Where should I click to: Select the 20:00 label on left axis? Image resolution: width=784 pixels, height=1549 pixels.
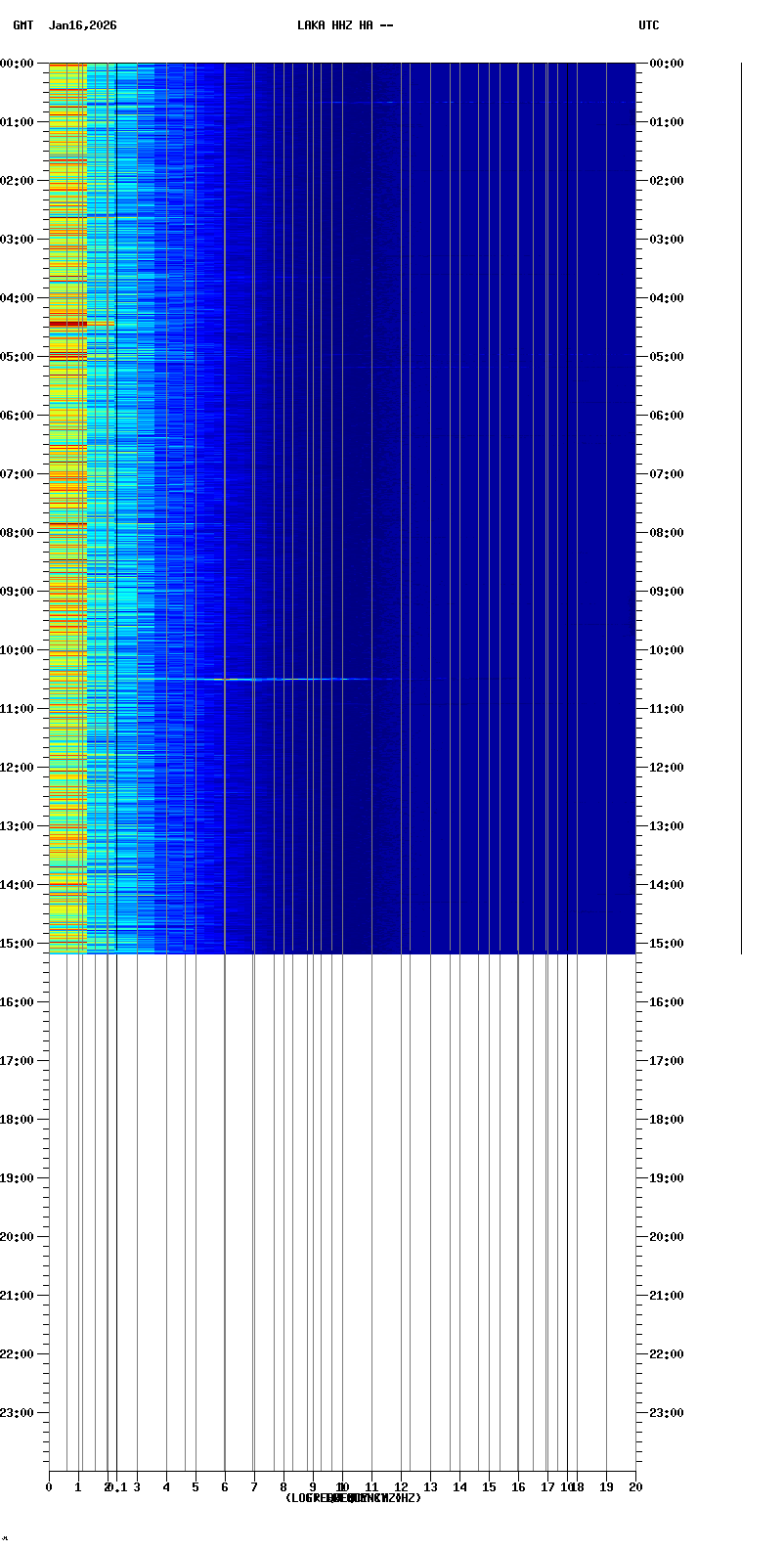click(17, 1237)
